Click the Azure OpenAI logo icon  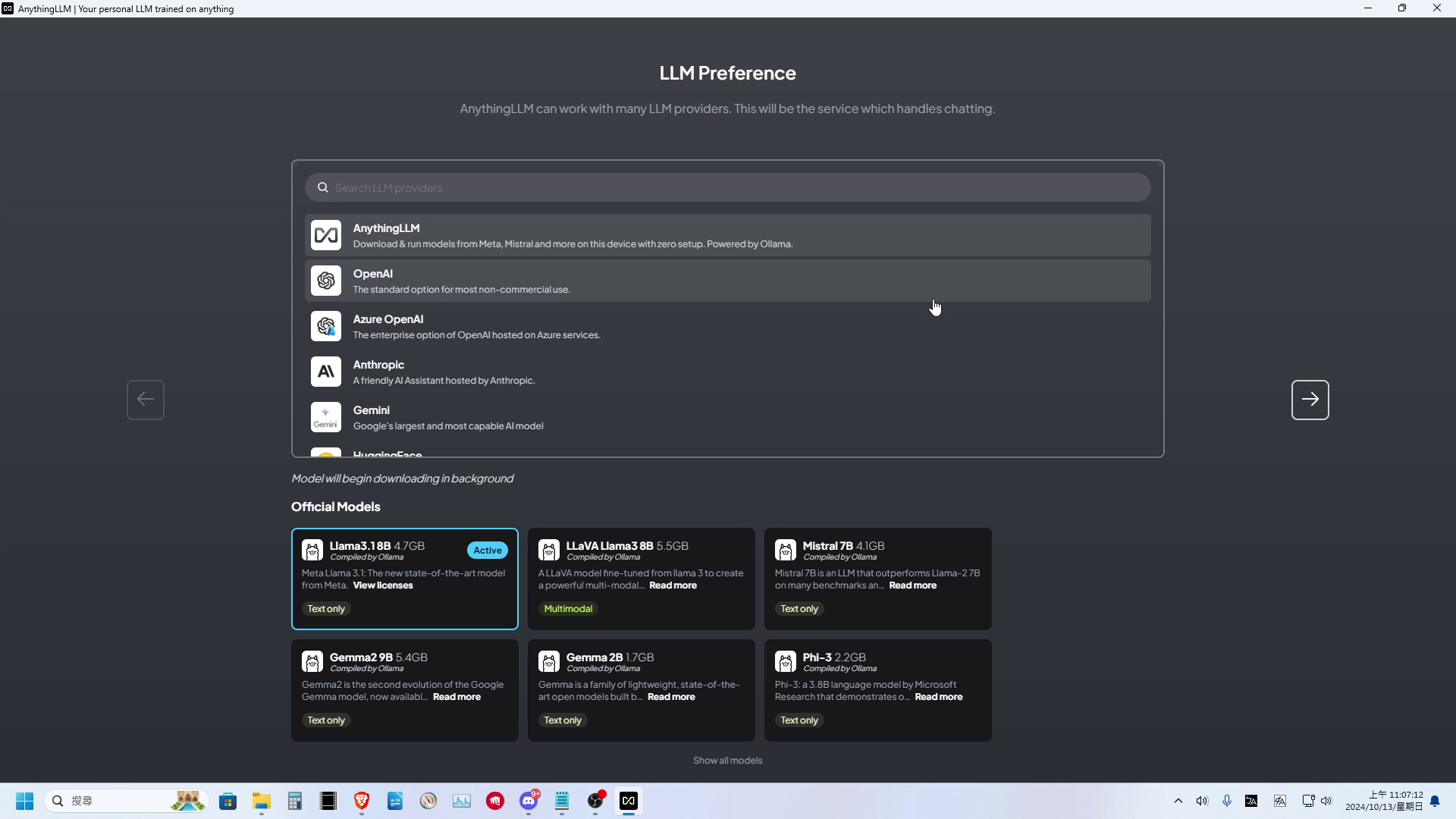tap(326, 326)
